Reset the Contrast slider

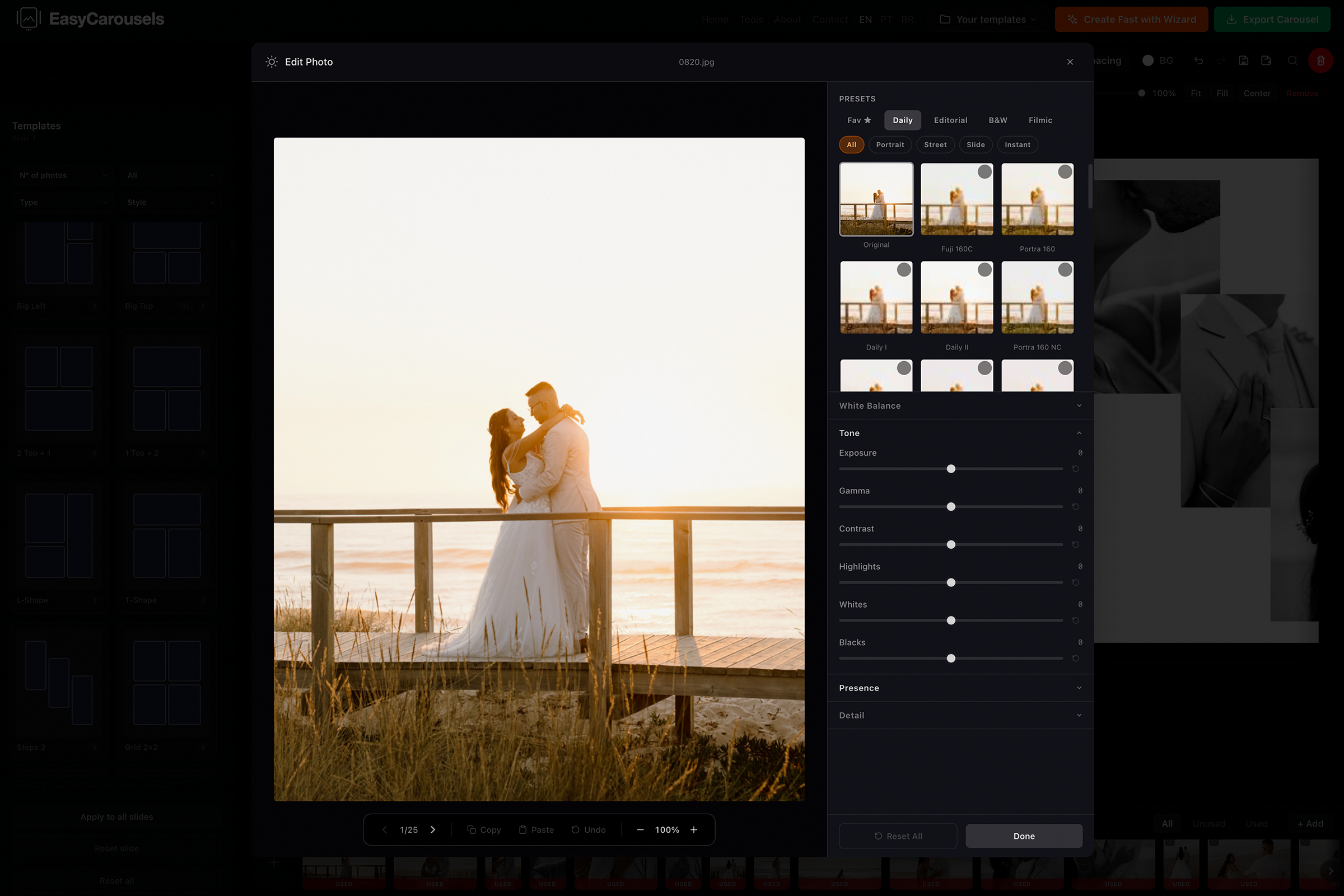coord(1075,544)
